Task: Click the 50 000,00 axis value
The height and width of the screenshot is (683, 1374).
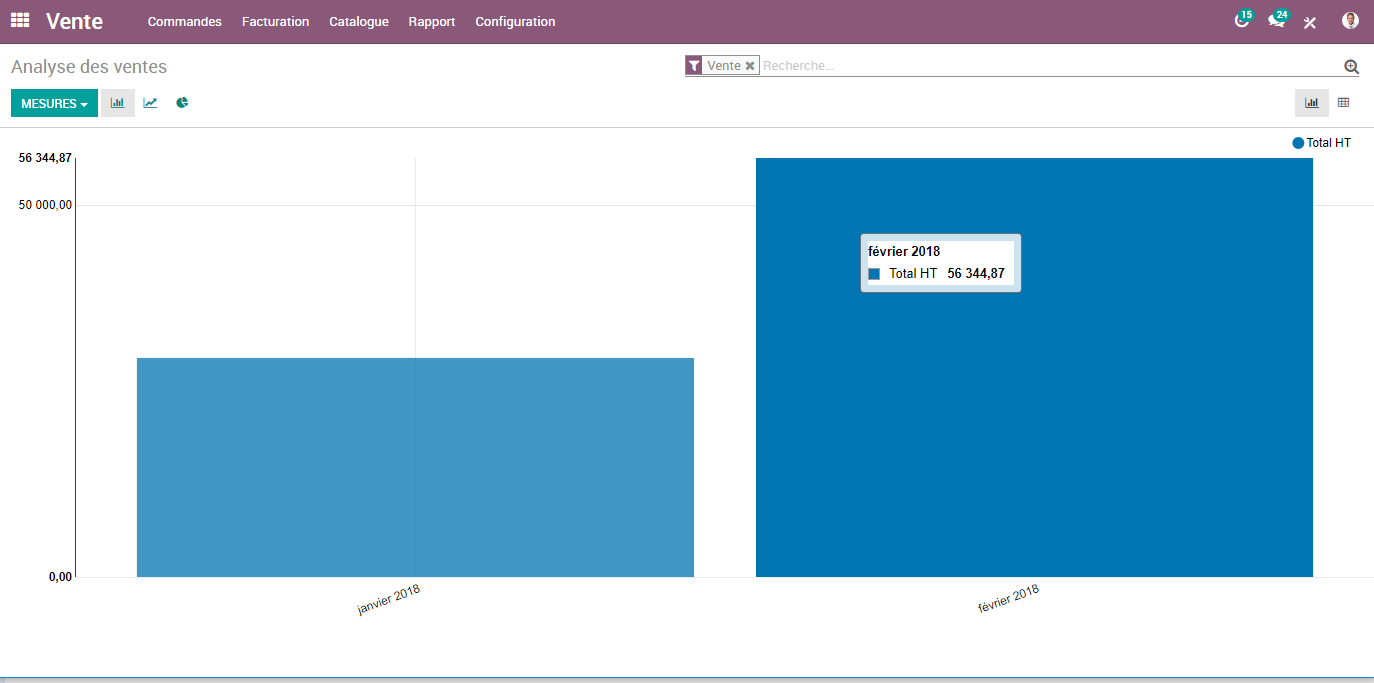Action: tap(46, 205)
